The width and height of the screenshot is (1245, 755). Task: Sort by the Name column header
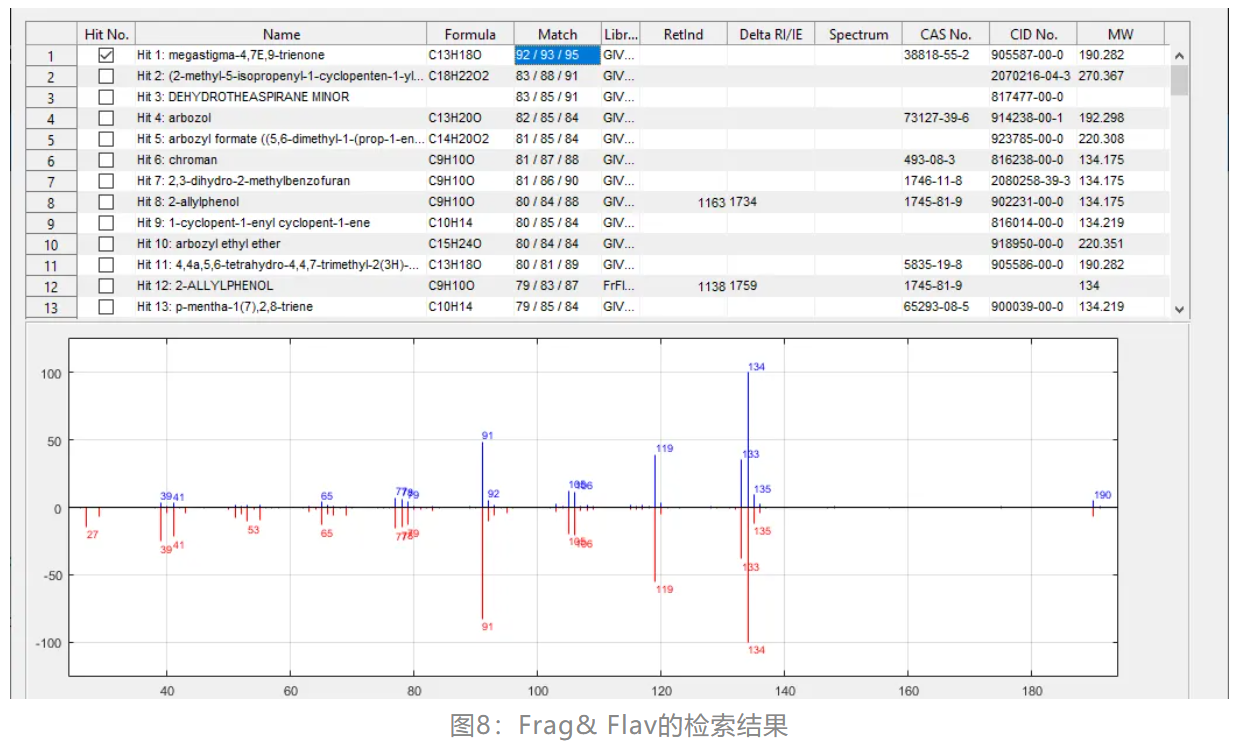[281, 34]
